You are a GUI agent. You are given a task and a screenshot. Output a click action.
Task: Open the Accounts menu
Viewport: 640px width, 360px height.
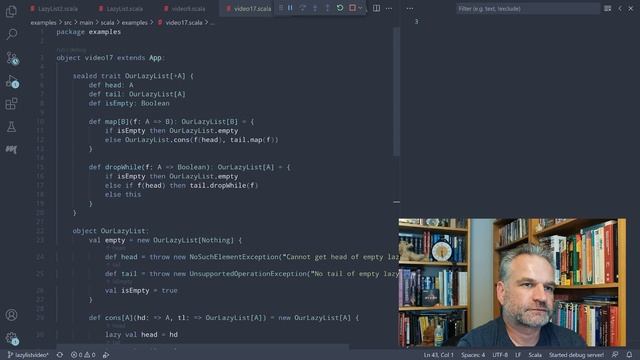(x=11, y=315)
